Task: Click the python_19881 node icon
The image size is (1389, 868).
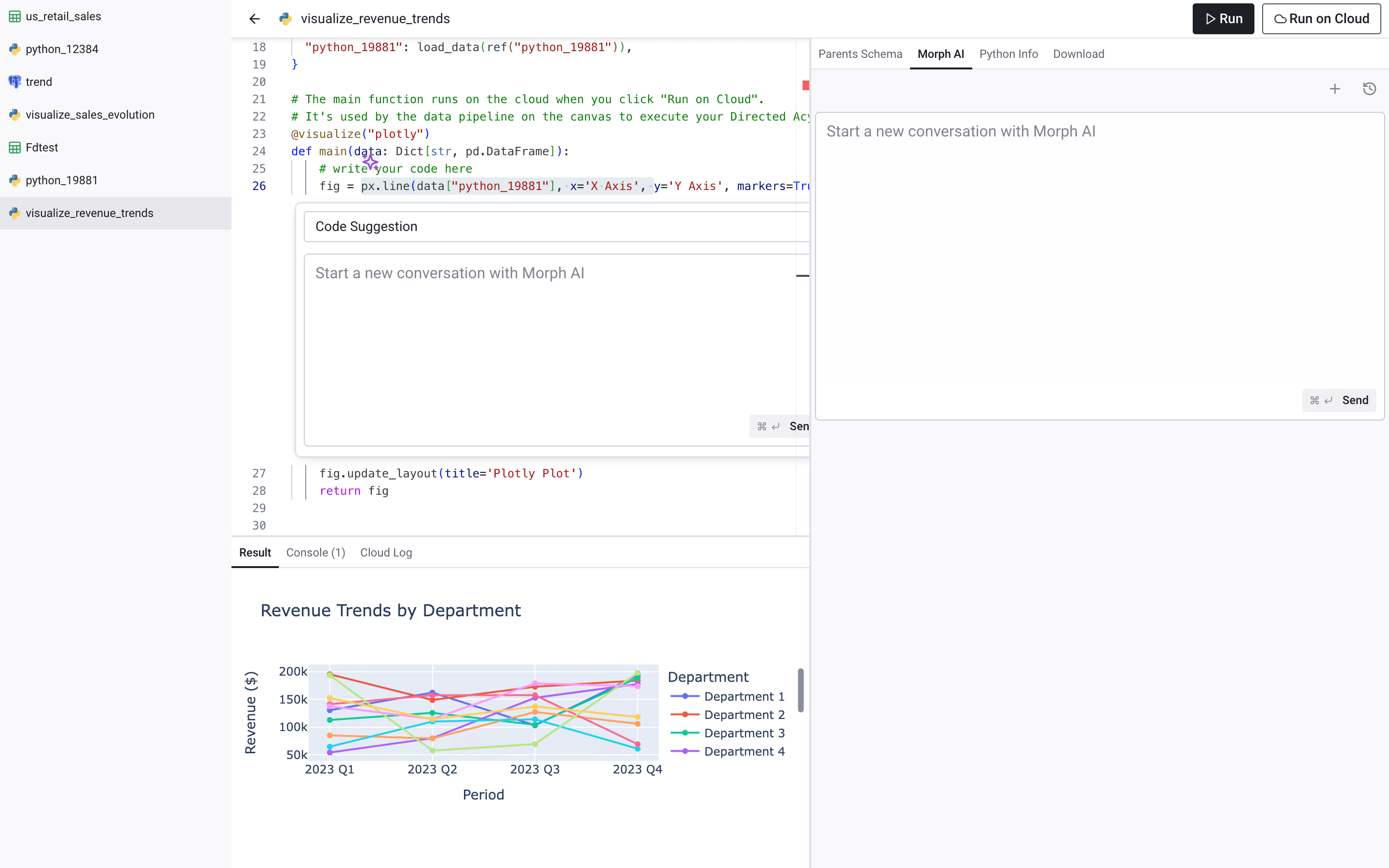Action: 14,179
